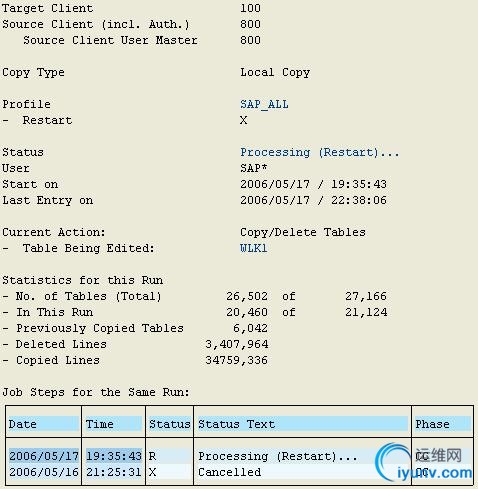Click the Target Client value 100
The height and width of the screenshot is (489, 478).
point(250,8)
